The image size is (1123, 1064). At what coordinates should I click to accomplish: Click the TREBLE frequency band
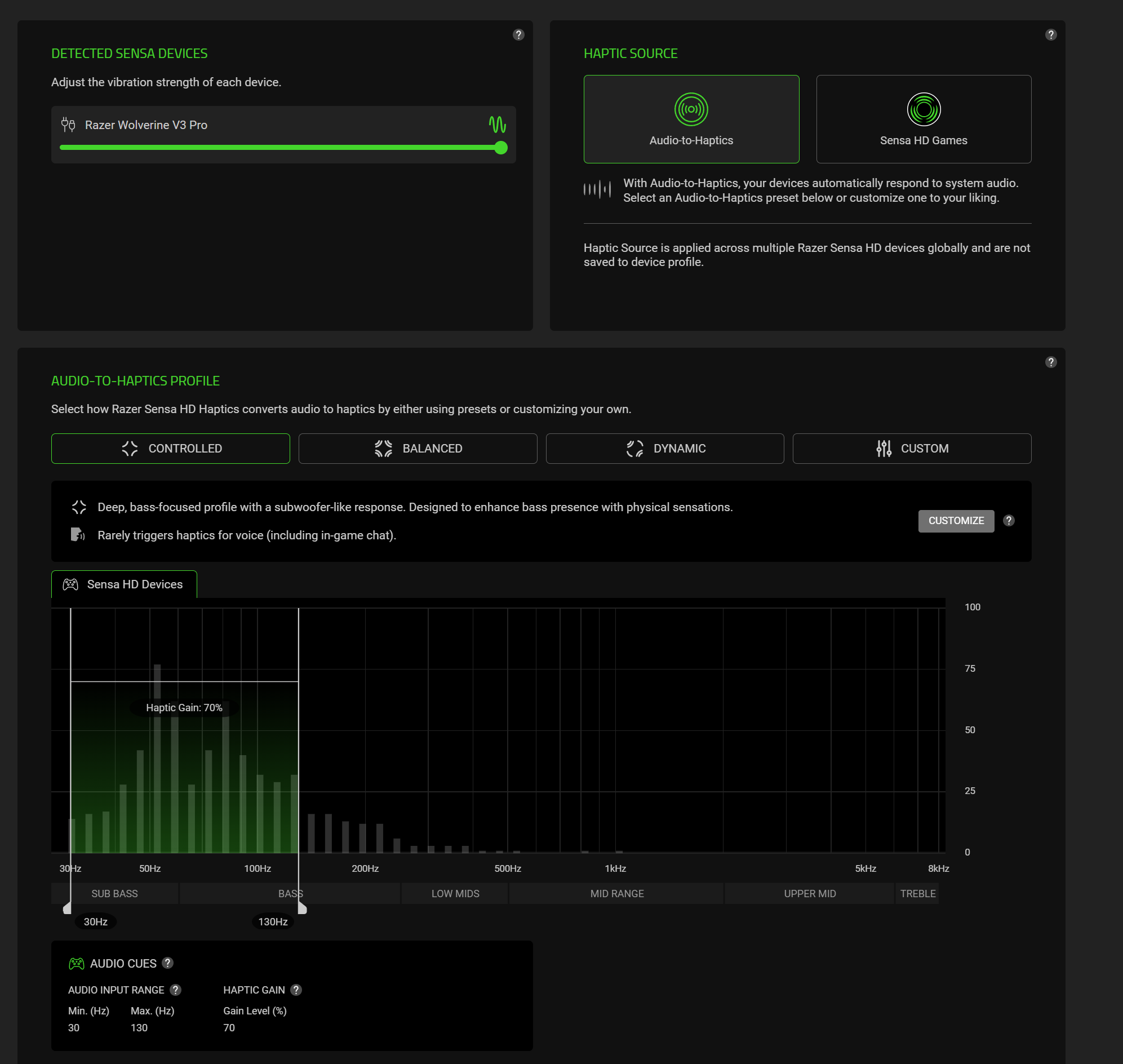click(917, 893)
